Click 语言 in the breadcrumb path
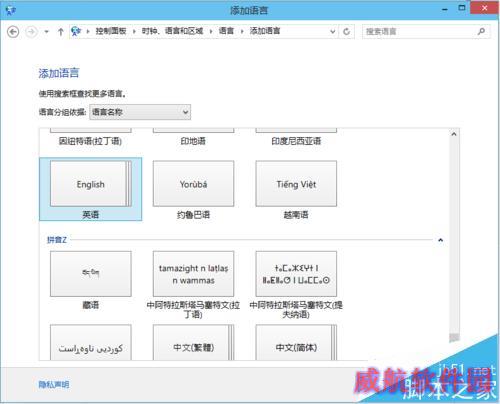The width and height of the screenshot is (500, 404). (226, 31)
